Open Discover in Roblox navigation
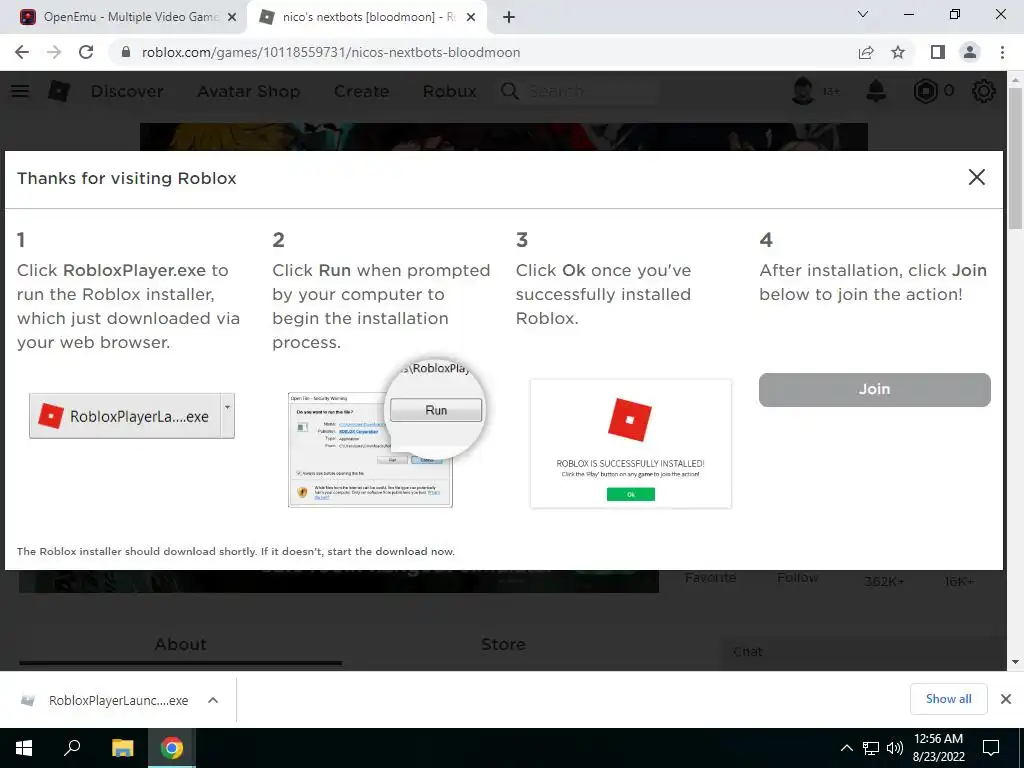The width and height of the screenshot is (1024, 768). click(x=127, y=91)
